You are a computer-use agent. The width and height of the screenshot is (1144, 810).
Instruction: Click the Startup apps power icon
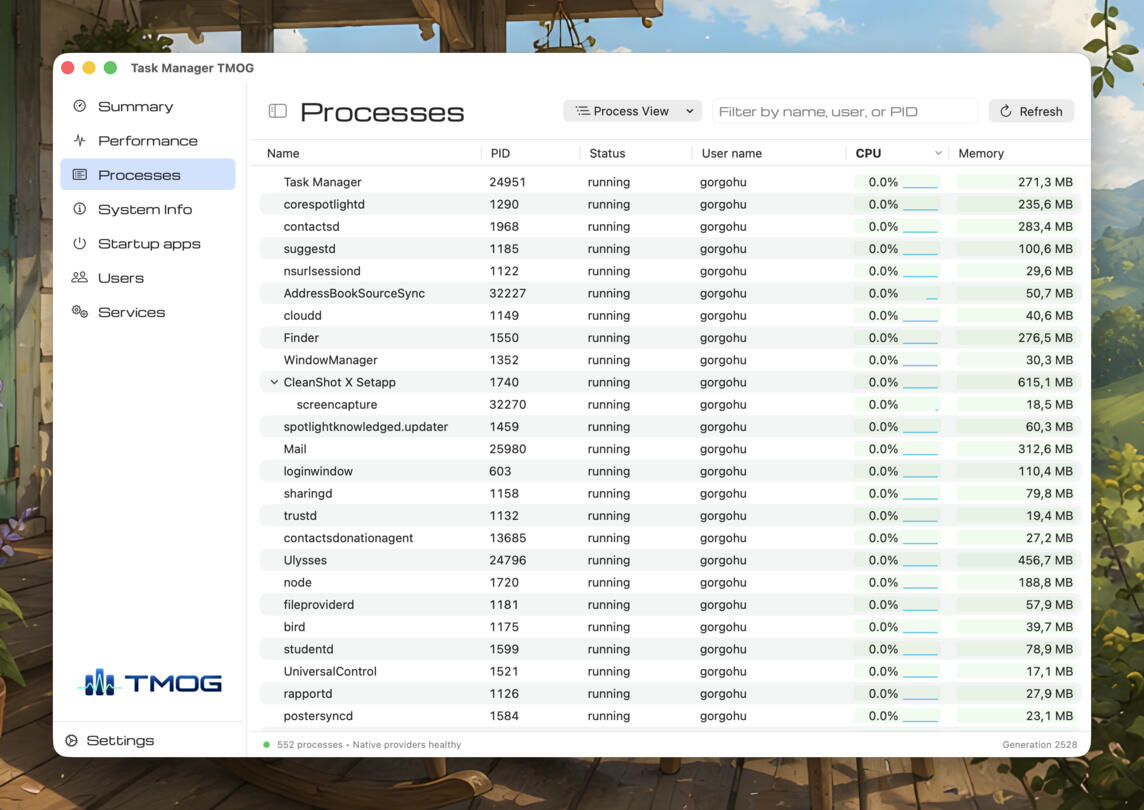point(80,243)
